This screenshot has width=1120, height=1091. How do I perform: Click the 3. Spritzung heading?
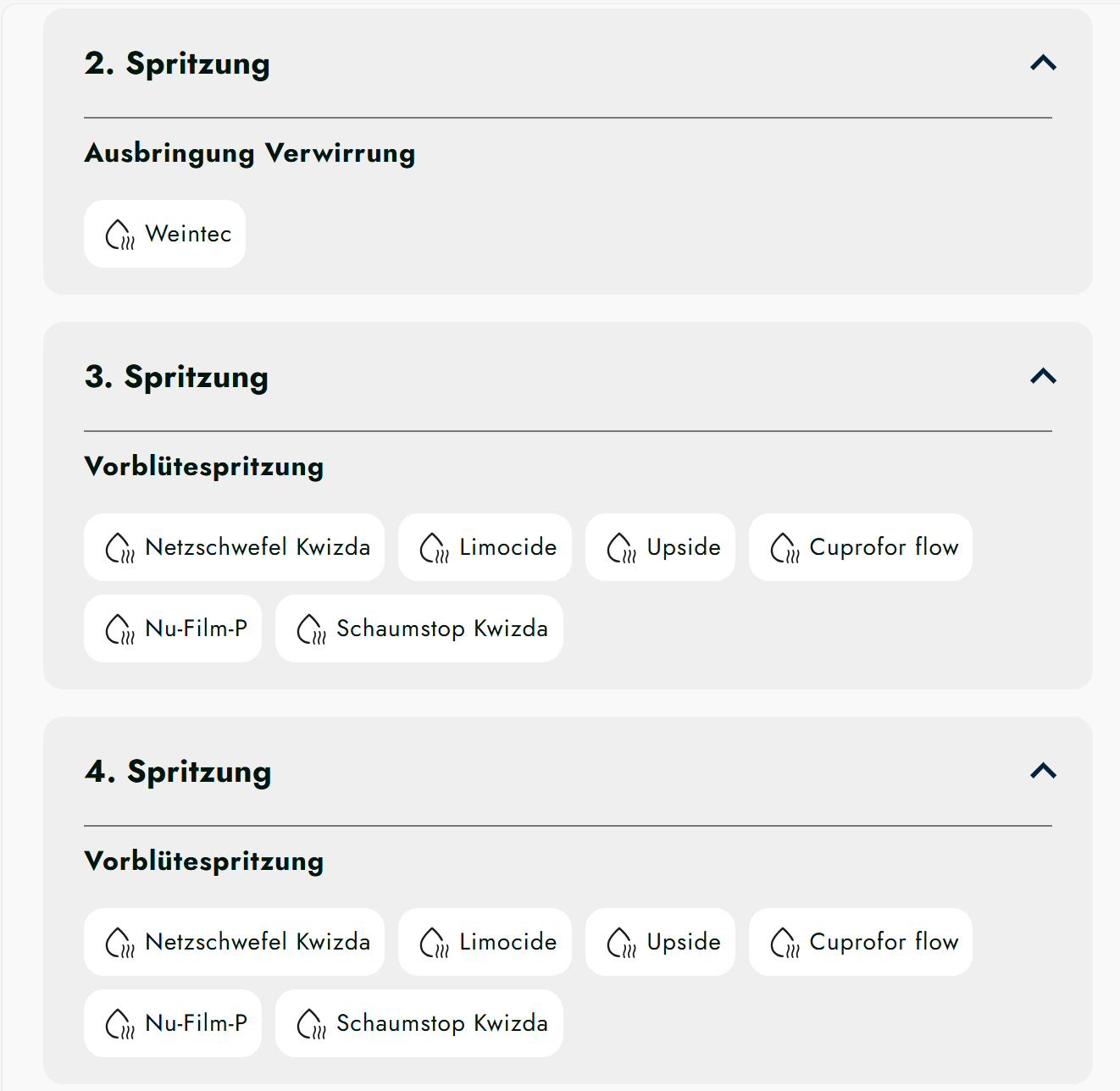(176, 377)
